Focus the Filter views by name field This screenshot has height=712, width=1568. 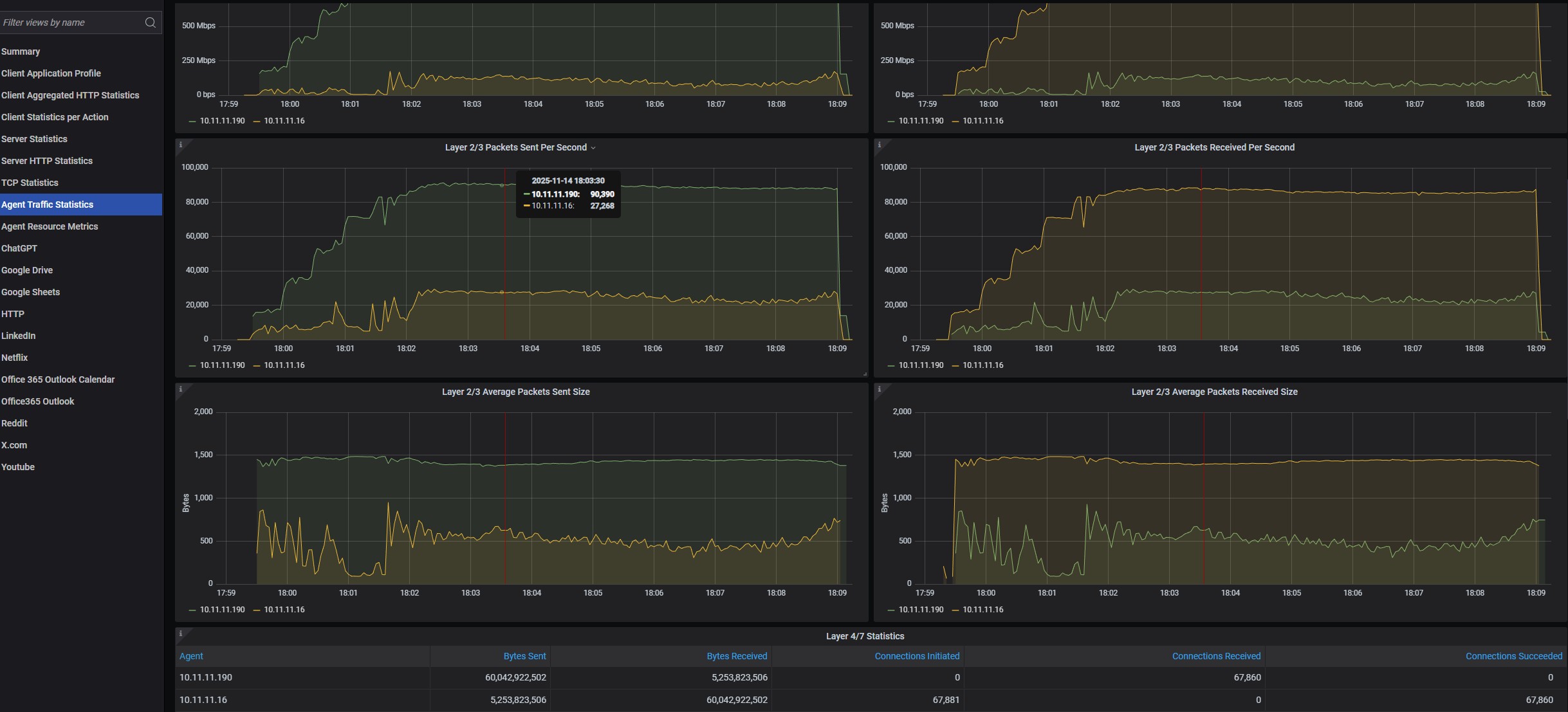coord(71,23)
